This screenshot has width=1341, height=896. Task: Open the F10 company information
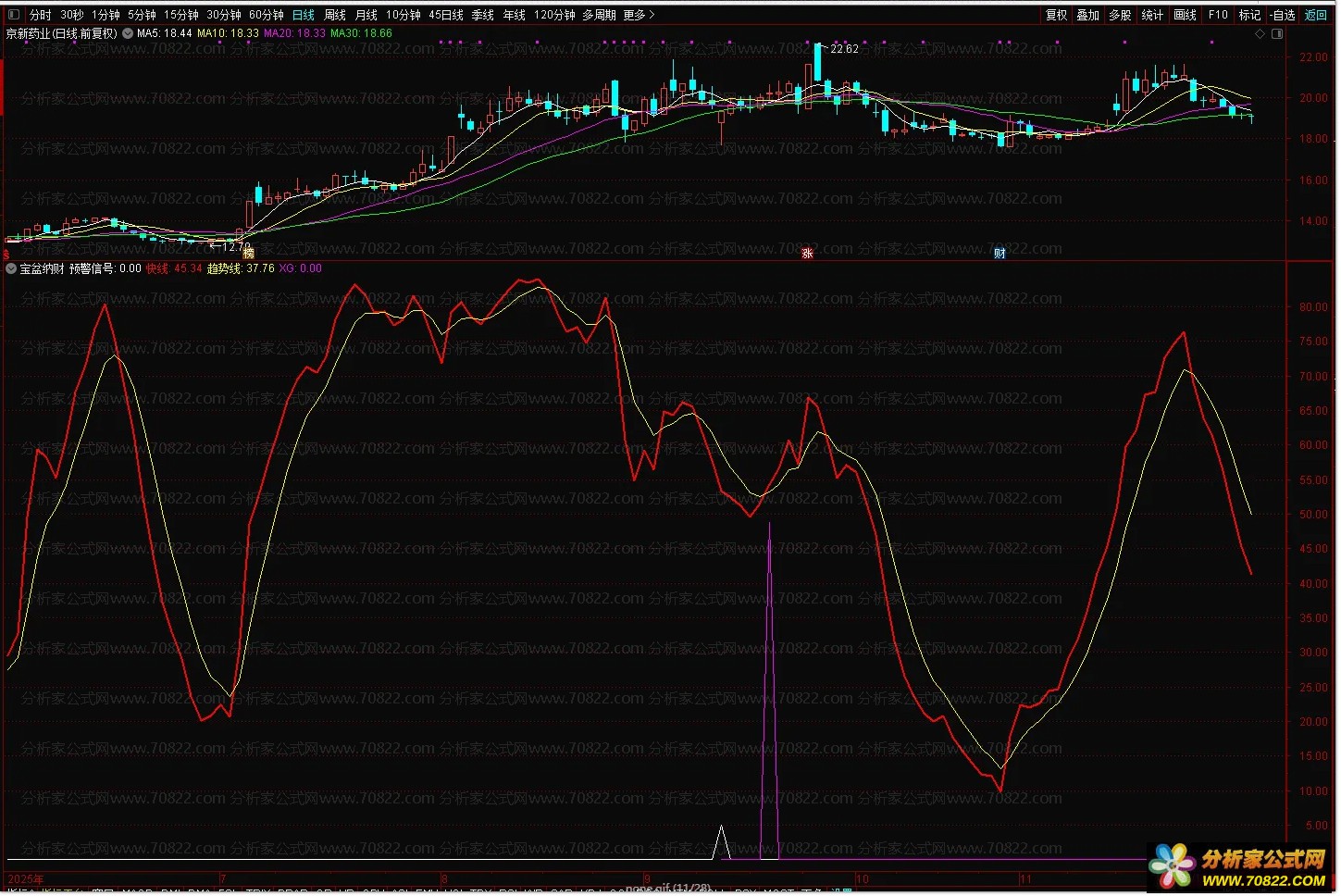1218,15
